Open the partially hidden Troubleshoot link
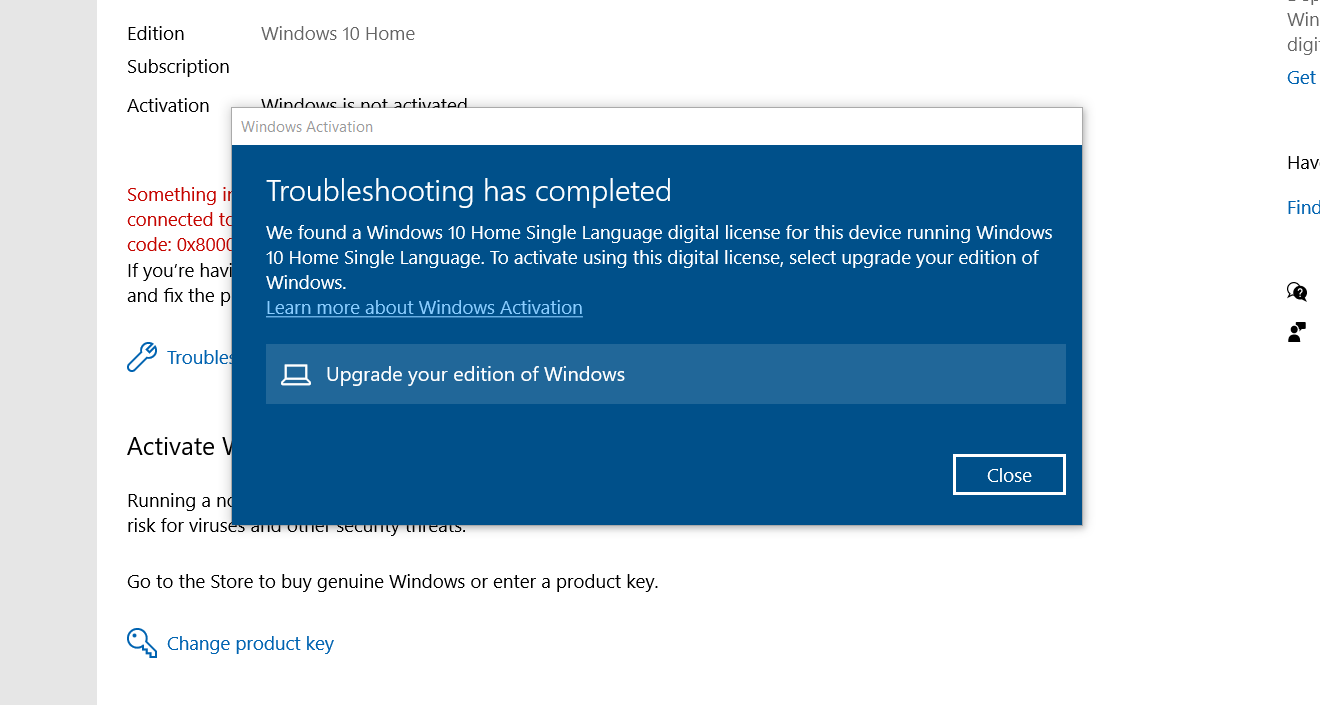1320x705 pixels. coord(199,358)
